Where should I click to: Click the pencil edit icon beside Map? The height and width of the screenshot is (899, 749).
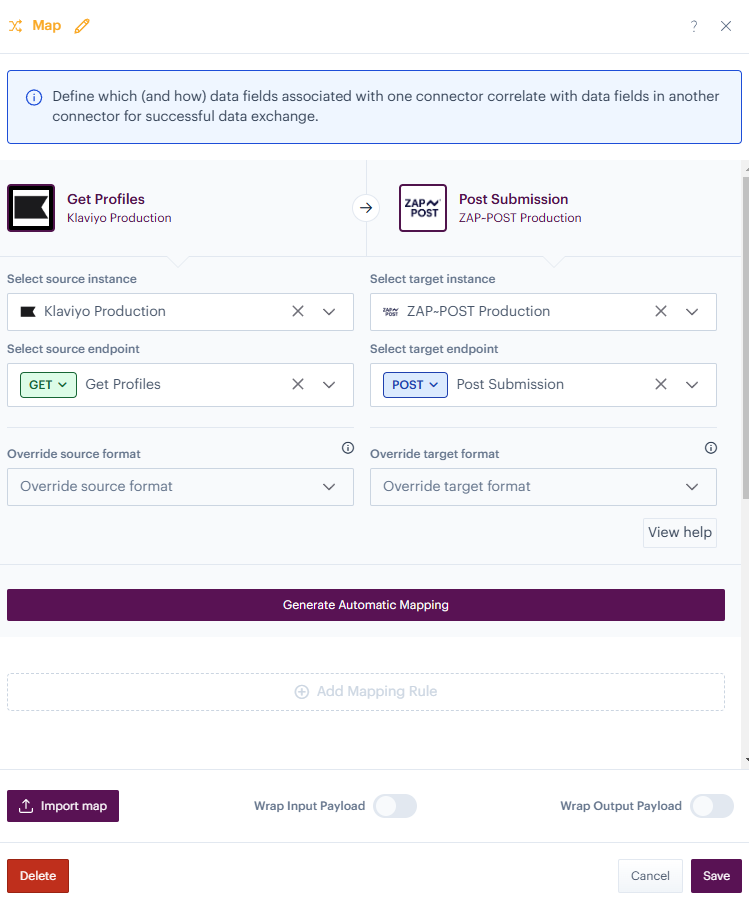pos(82,26)
